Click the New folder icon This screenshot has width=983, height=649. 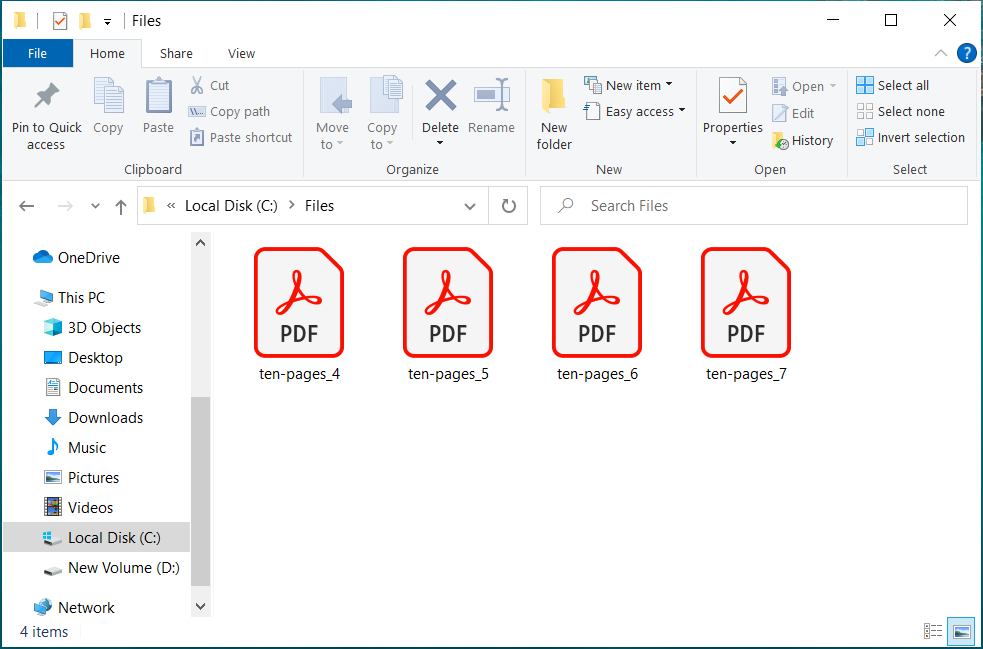pos(554,97)
